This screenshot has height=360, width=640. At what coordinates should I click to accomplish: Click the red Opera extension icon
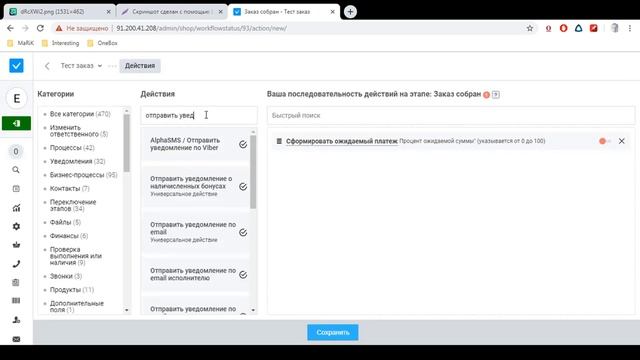pyautogui.click(x=564, y=28)
